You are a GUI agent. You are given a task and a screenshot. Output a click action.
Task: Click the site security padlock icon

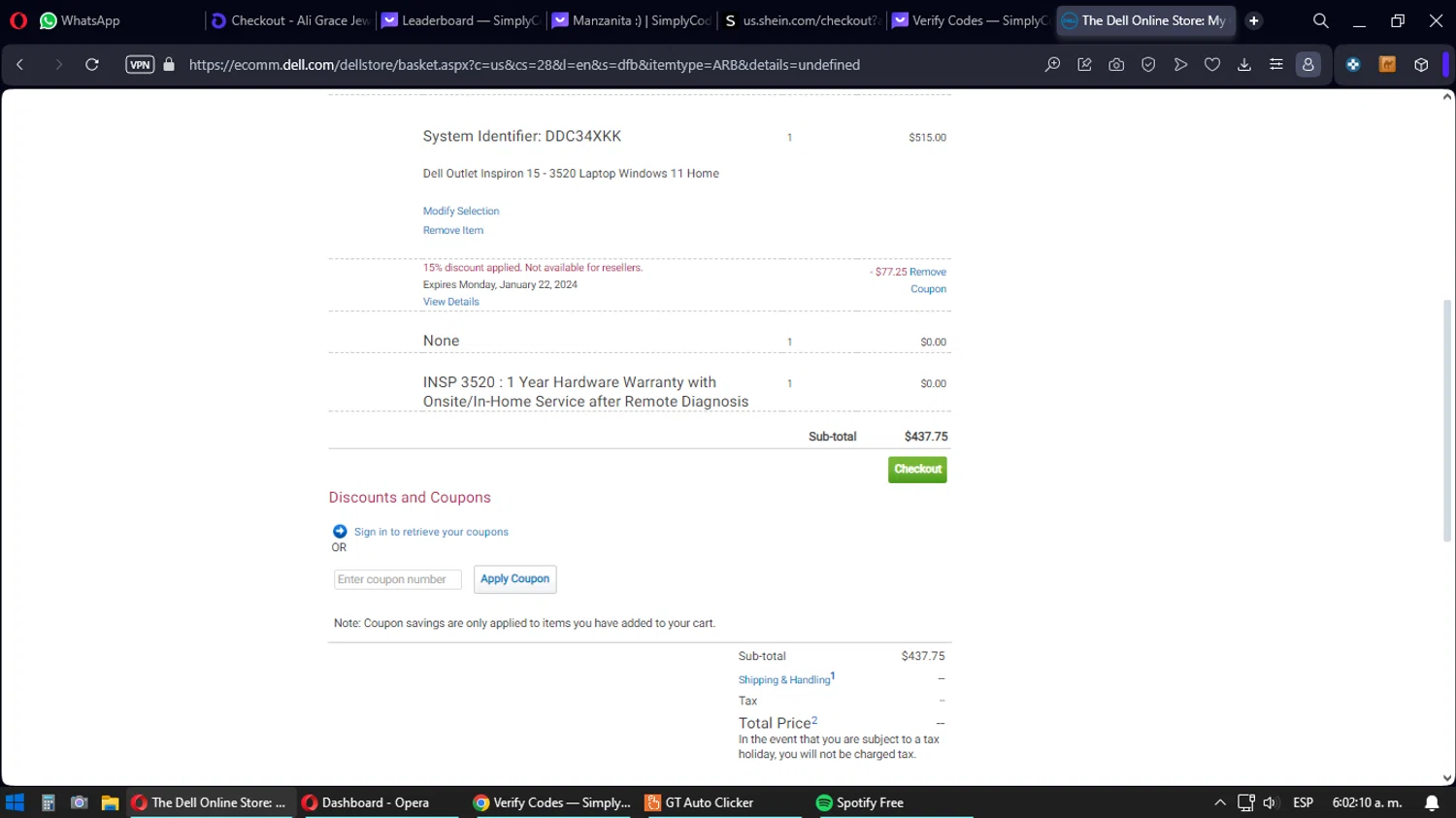pos(169,64)
